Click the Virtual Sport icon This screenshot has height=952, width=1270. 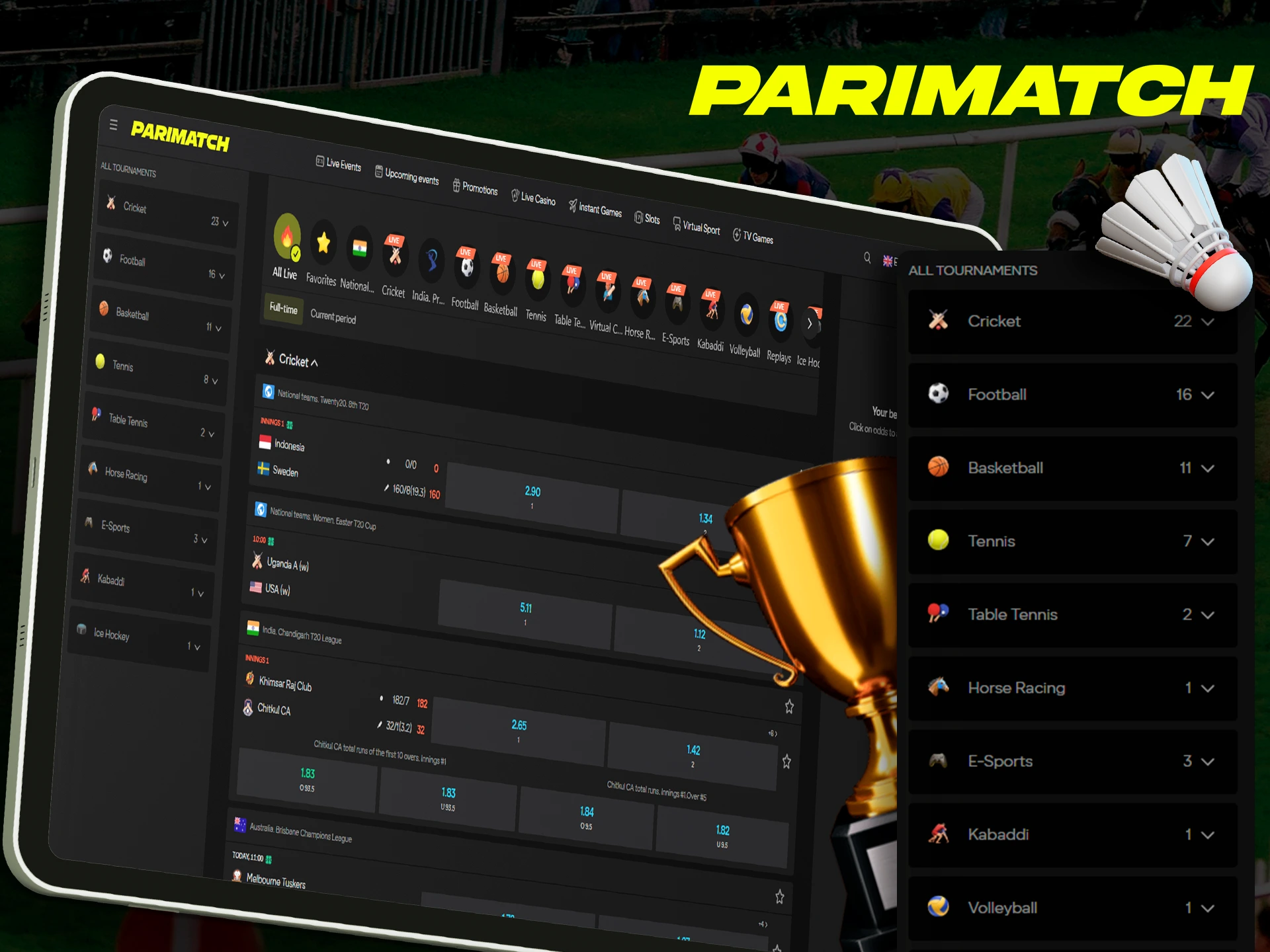[x=677, y=223]
